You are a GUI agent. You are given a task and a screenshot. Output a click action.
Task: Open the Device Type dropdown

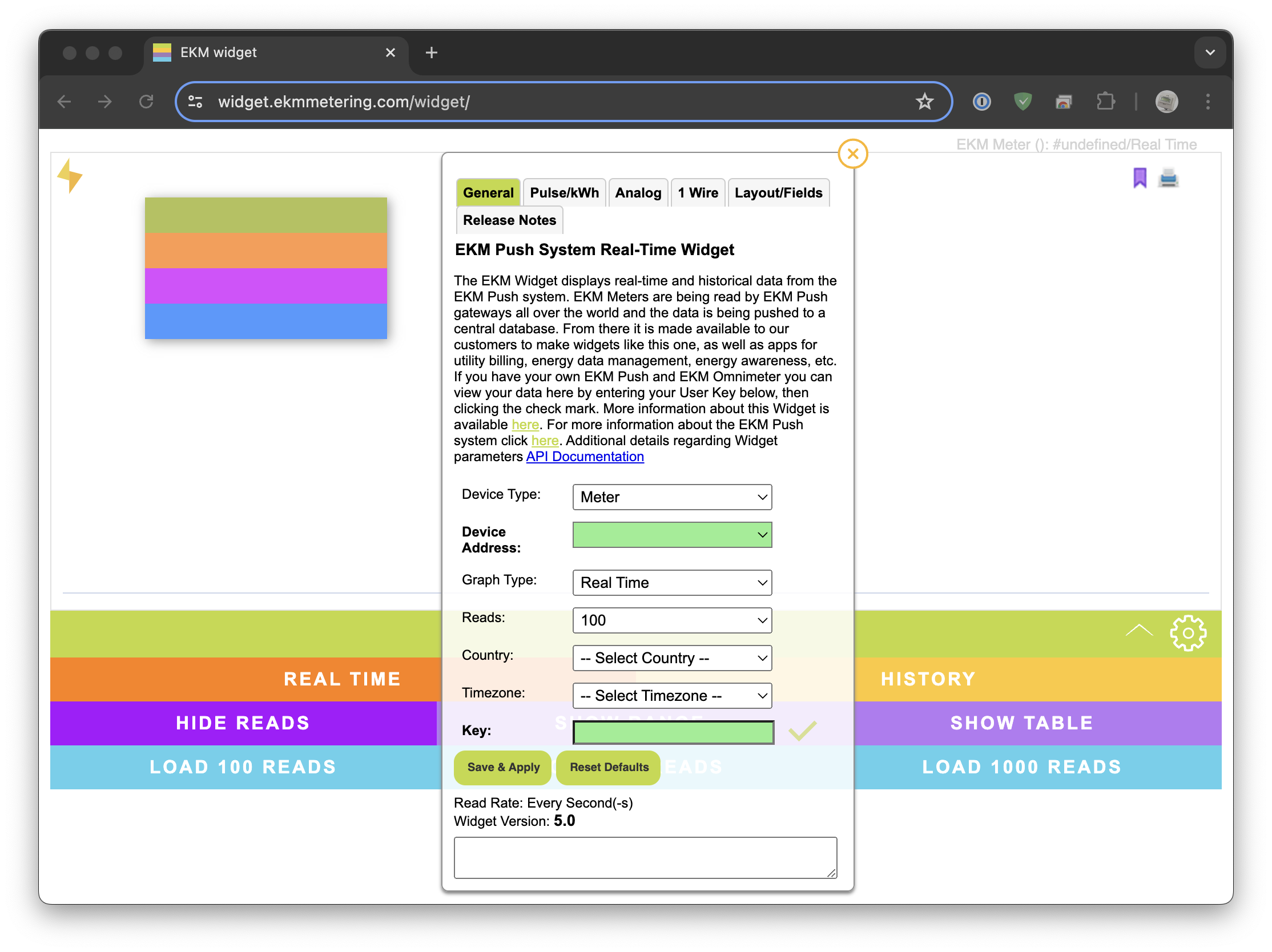pyautogui.click(x=671, y=497)
